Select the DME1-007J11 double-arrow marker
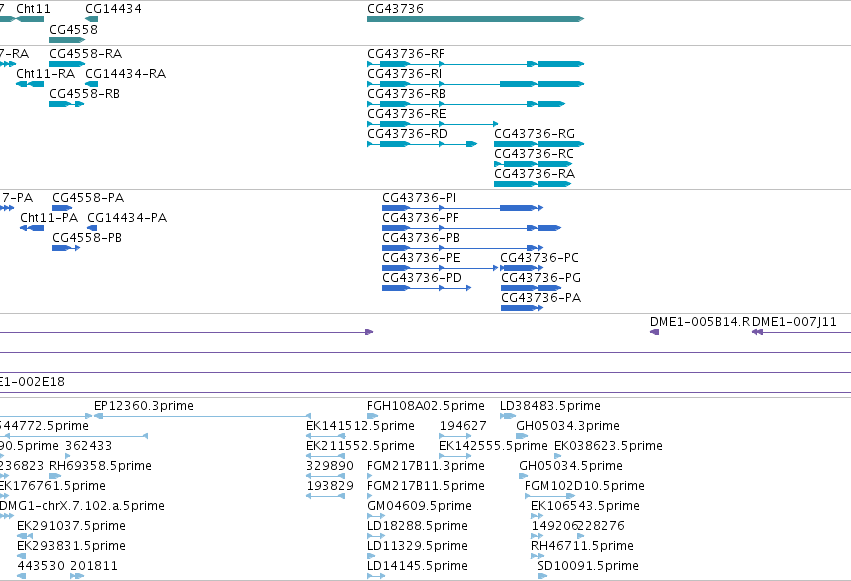Viewport: 851px width, 581px height. [757, 332]
